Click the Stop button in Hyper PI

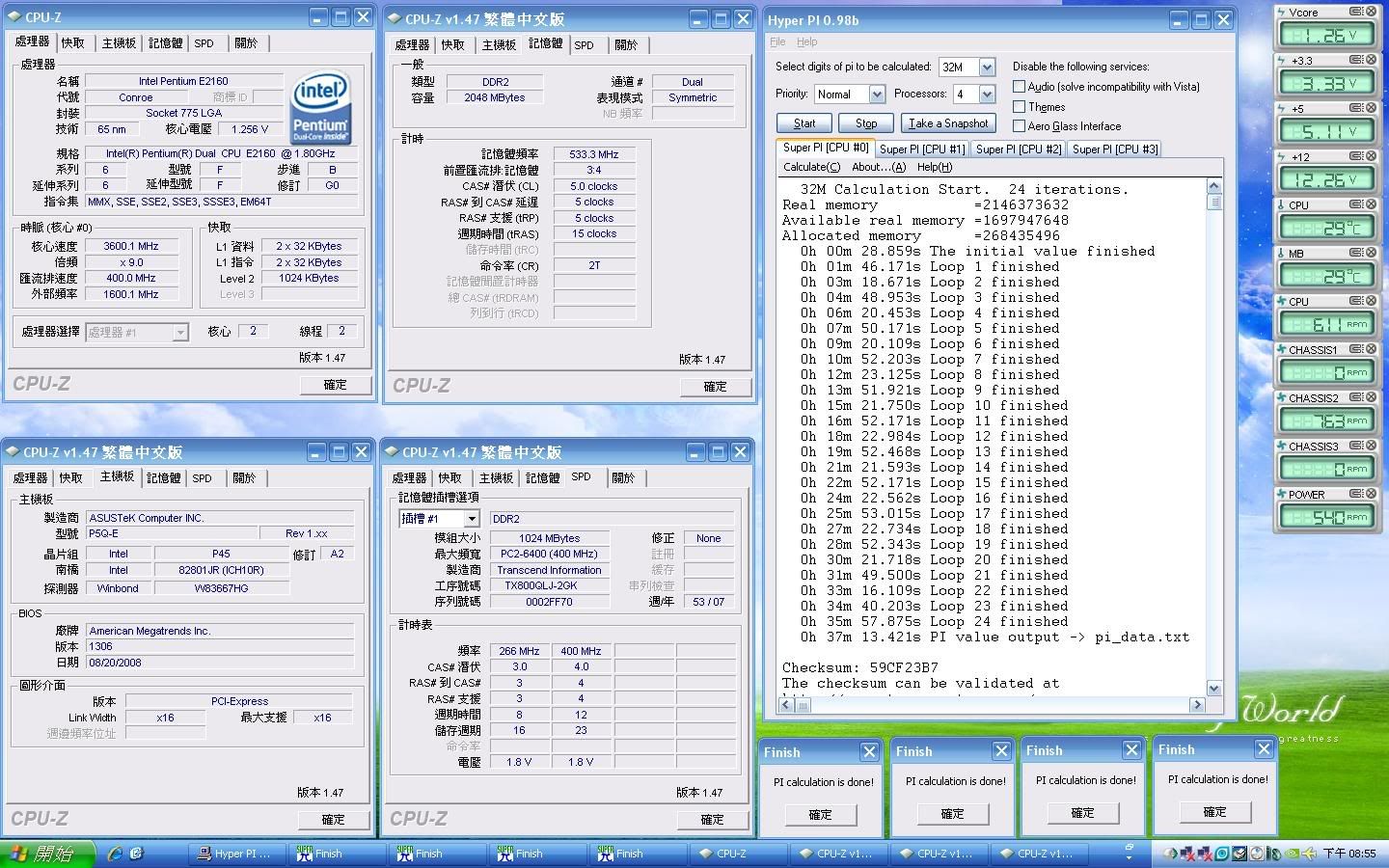tap(866, 123)
